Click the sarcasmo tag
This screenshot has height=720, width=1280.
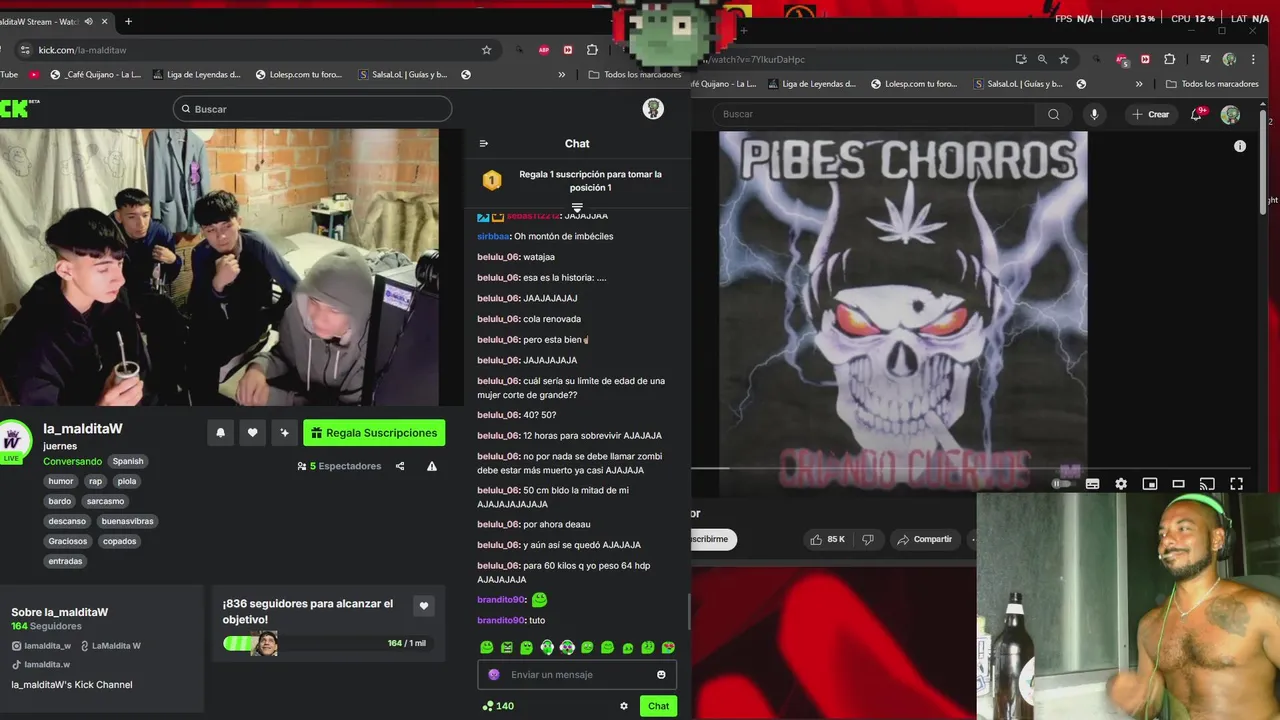tap(105, 501)
